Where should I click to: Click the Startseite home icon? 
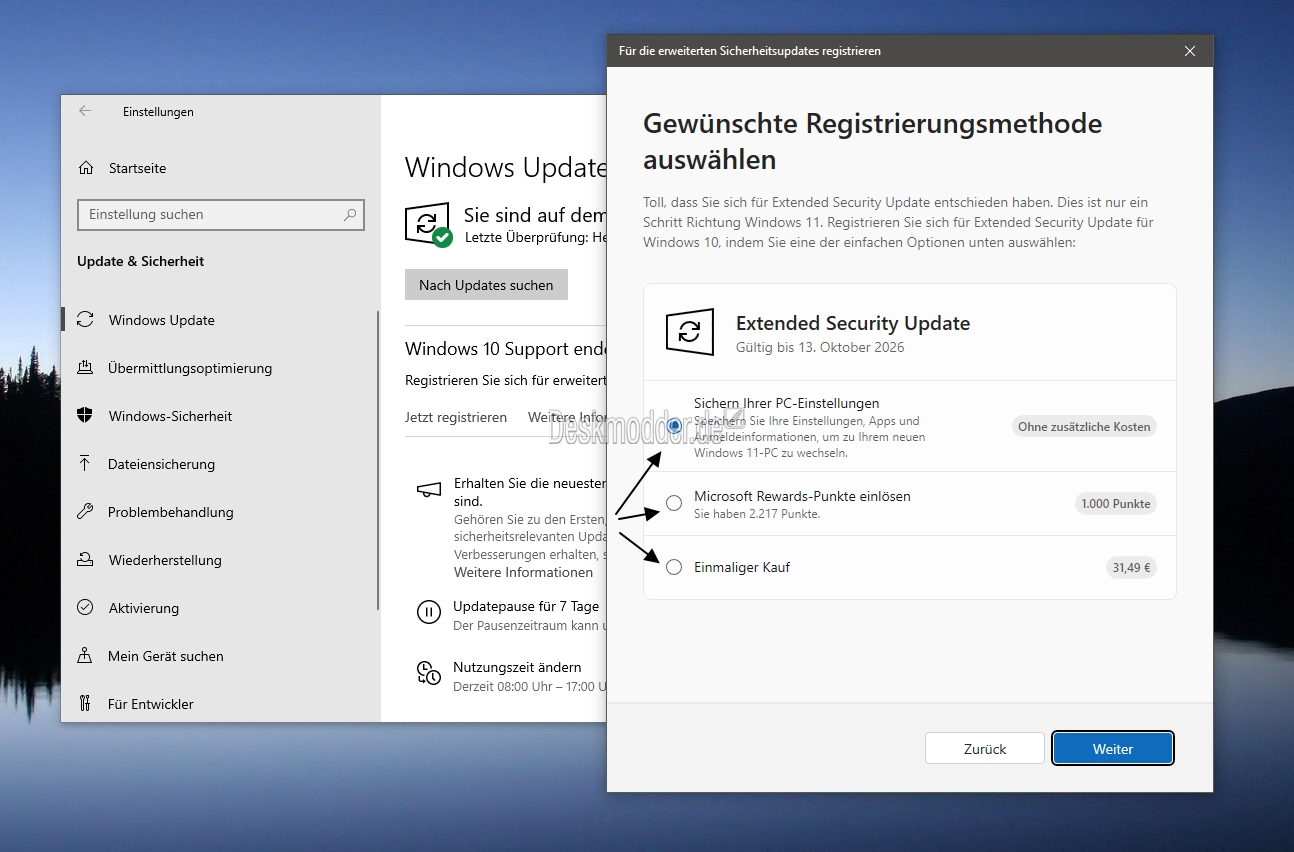click(x=86, y=168)
